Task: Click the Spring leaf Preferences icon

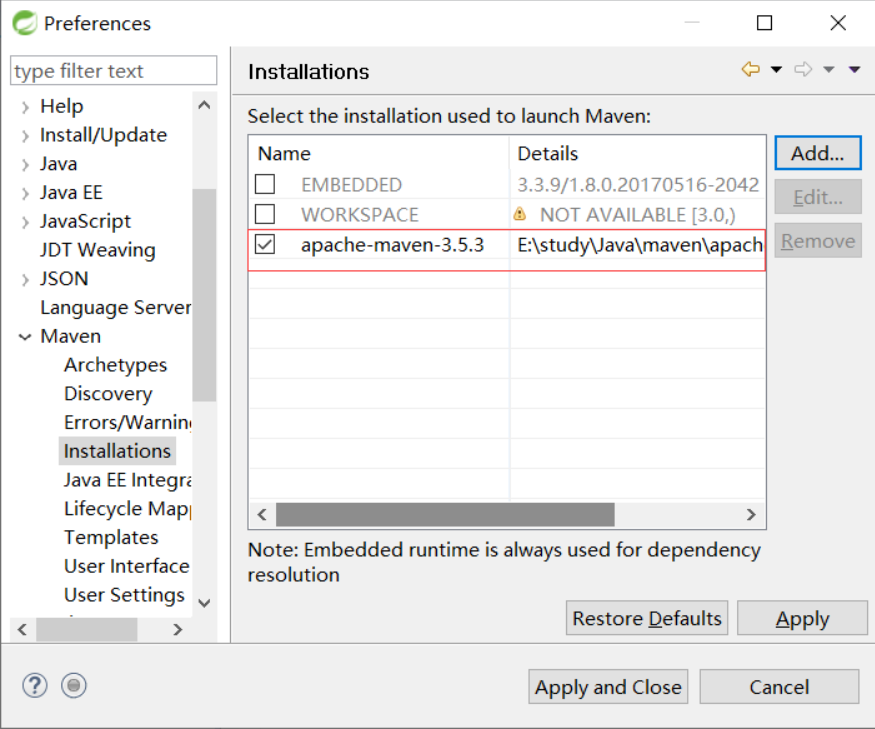Action: 25,23
